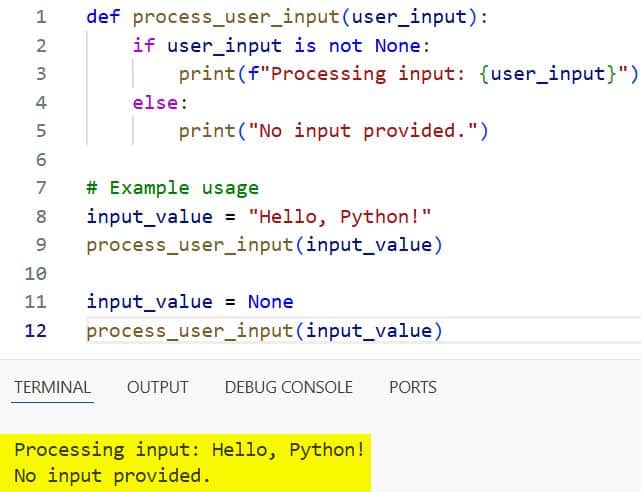Click the 'else:' keyword on line 4

coord(160,103)
